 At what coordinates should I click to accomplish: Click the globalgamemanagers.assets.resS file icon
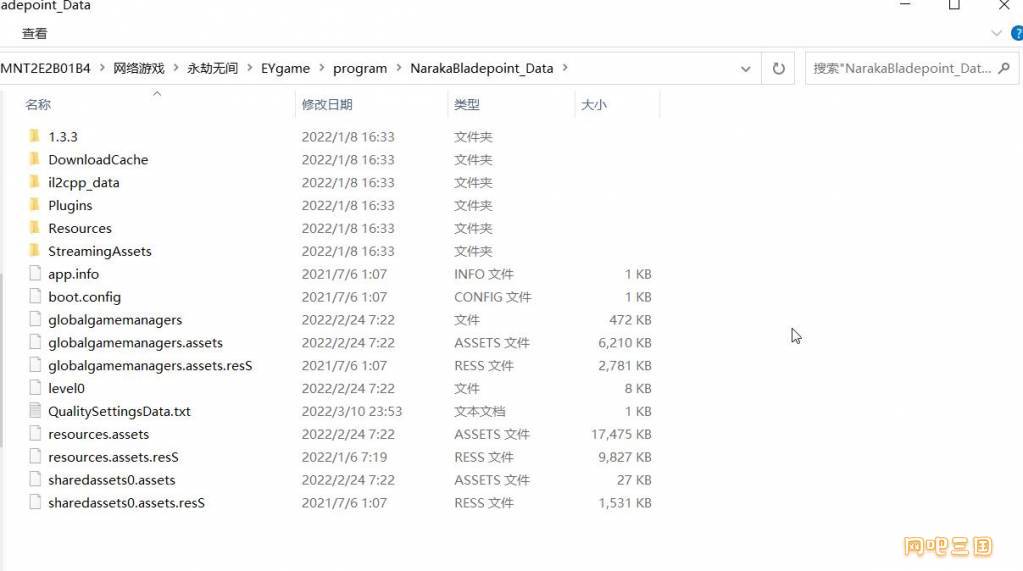35,364
